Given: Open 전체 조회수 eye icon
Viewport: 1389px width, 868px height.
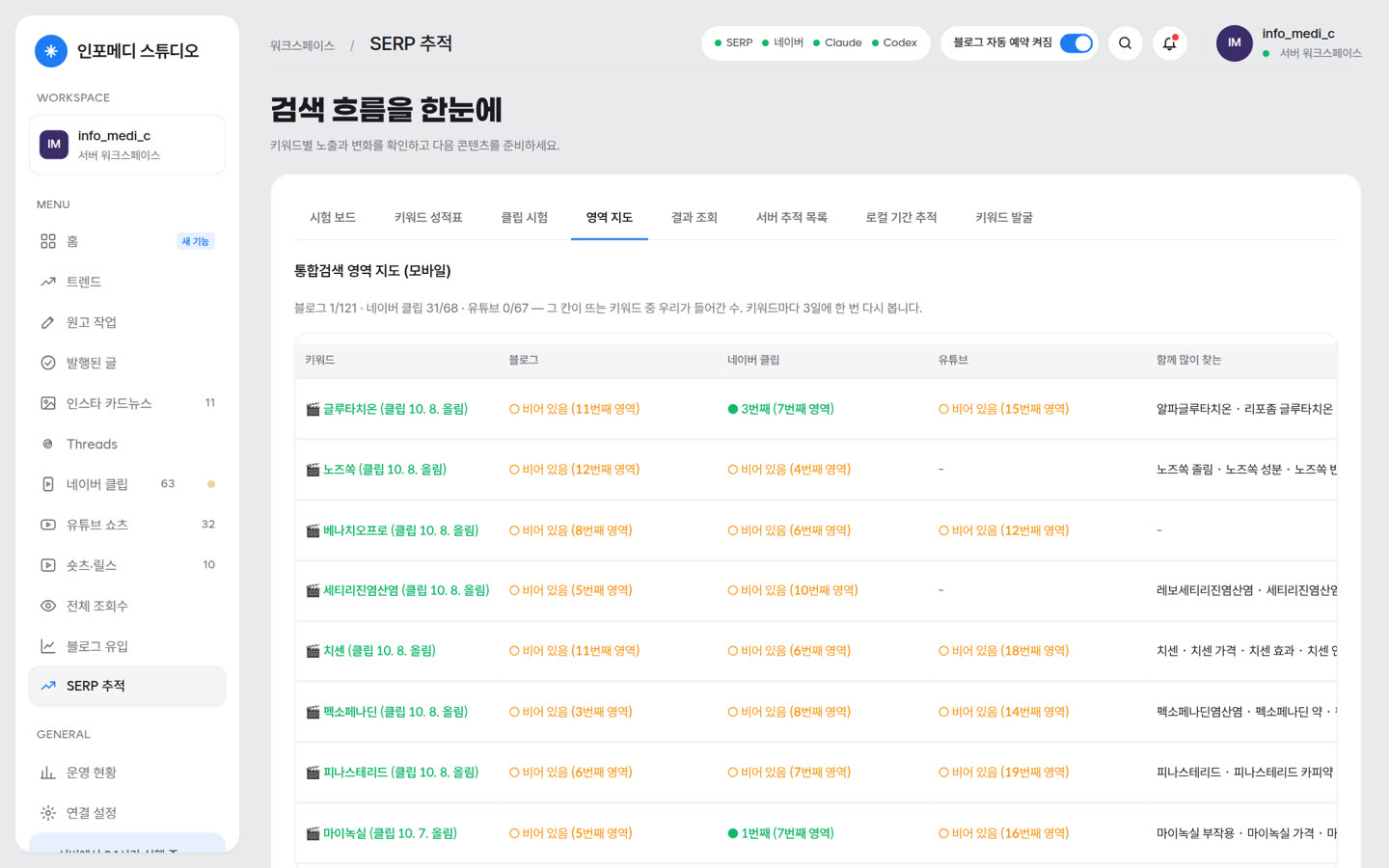Looking at the screenshot, I should tap(48, 606).
